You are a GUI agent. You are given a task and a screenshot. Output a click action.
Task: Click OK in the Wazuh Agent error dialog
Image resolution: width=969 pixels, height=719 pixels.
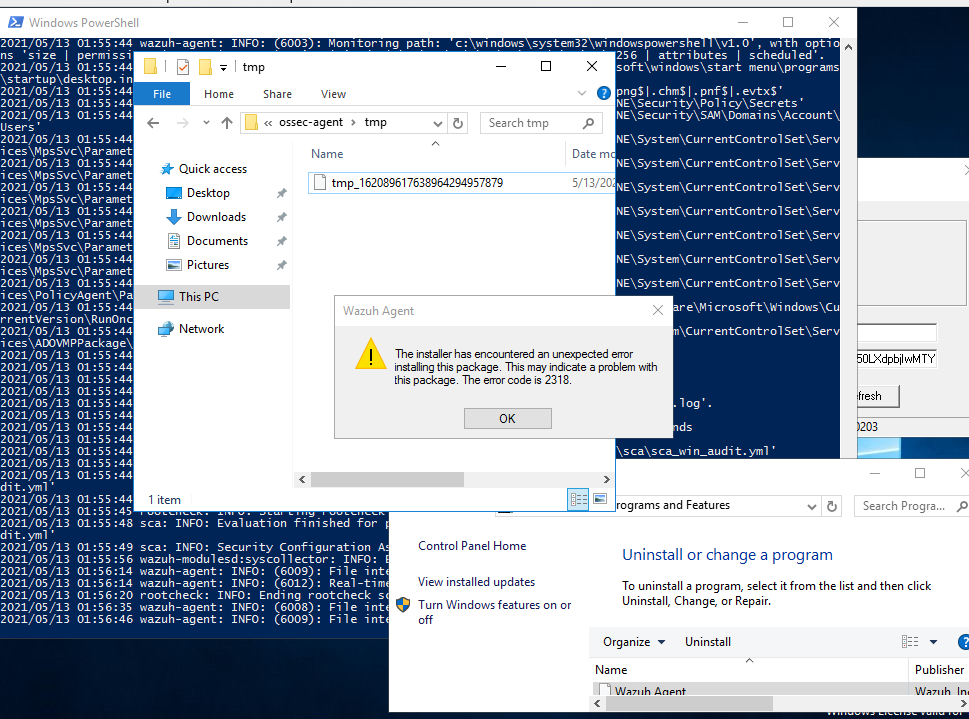(x=507, y=419)
